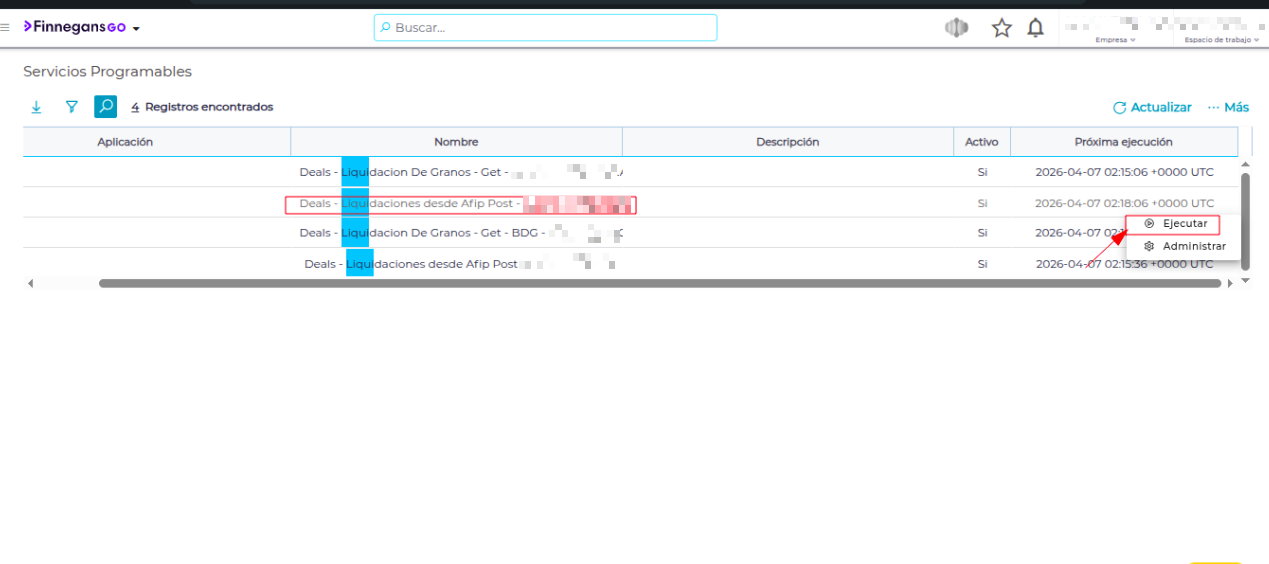Open the Empresa dropdown

(x=1115, y=40)
